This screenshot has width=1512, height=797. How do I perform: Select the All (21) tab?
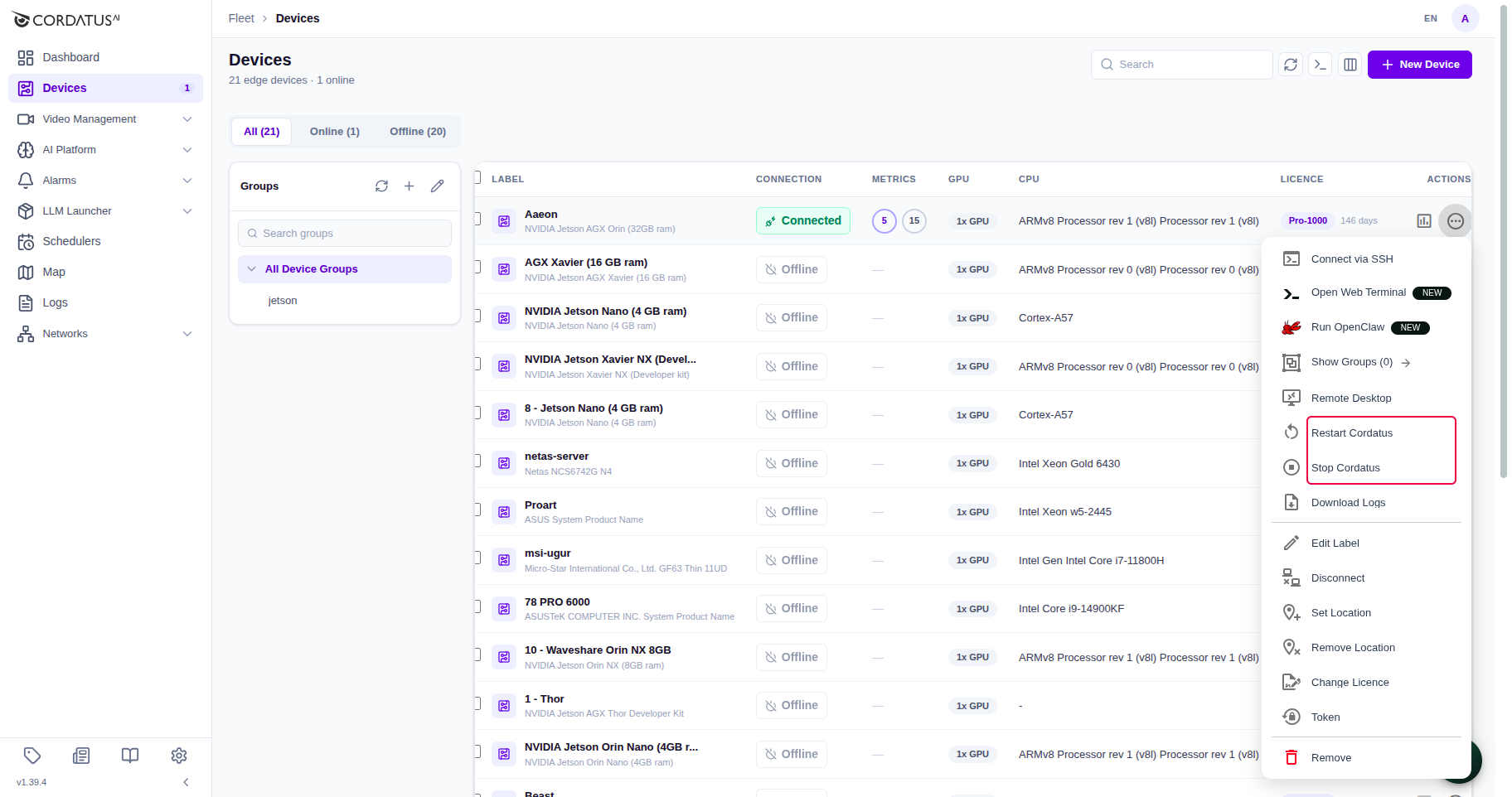(x=262, y=132)
